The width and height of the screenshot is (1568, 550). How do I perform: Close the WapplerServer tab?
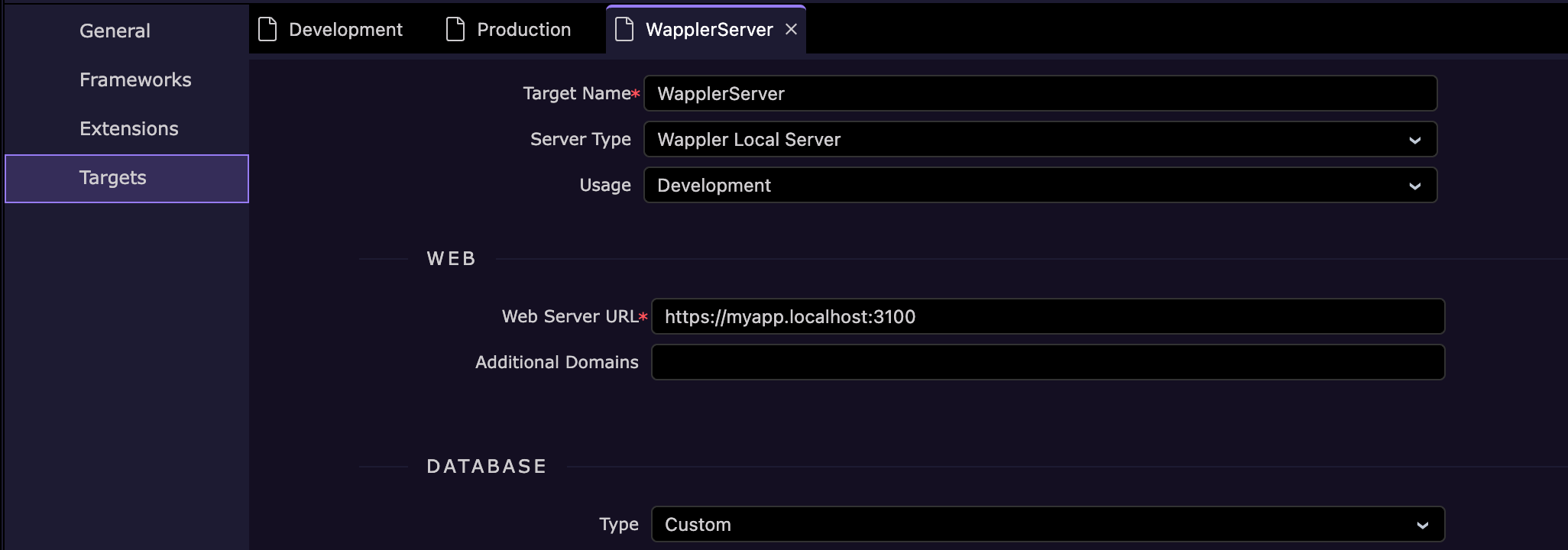(x=792, y=29)
